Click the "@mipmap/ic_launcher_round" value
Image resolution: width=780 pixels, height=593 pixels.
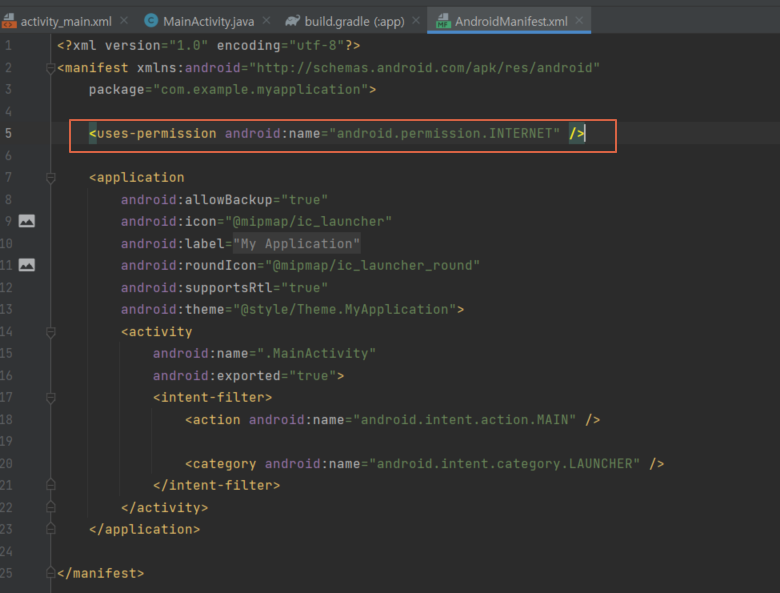pyautogui.click(x=372, y=265)
